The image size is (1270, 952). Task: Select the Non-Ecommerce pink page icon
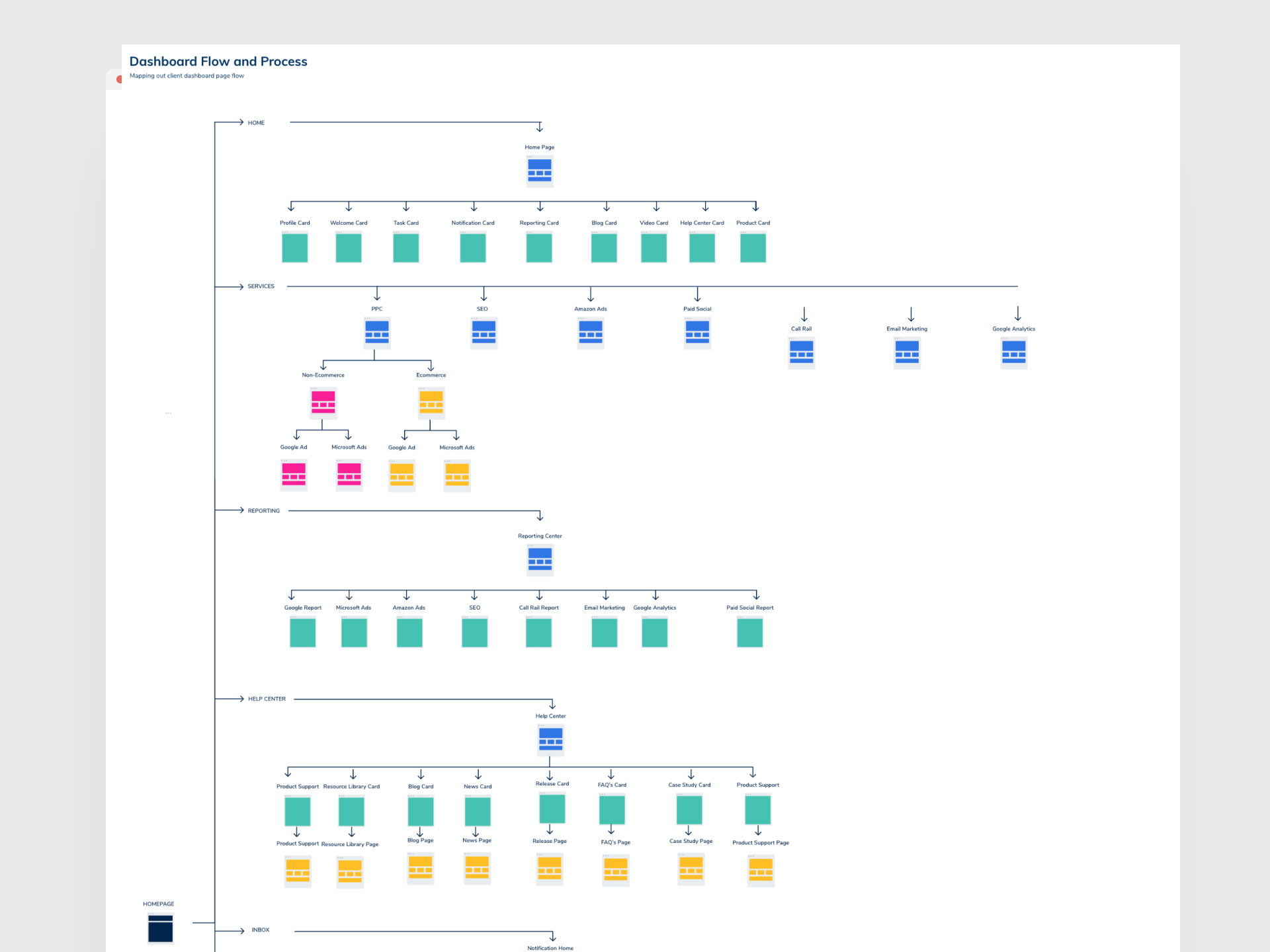point(323,403)
